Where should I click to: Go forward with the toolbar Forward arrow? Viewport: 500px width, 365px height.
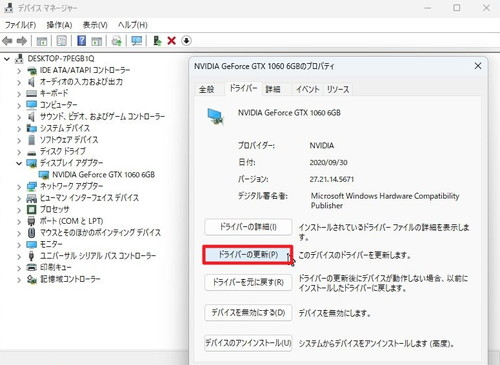tap(22, 41)
